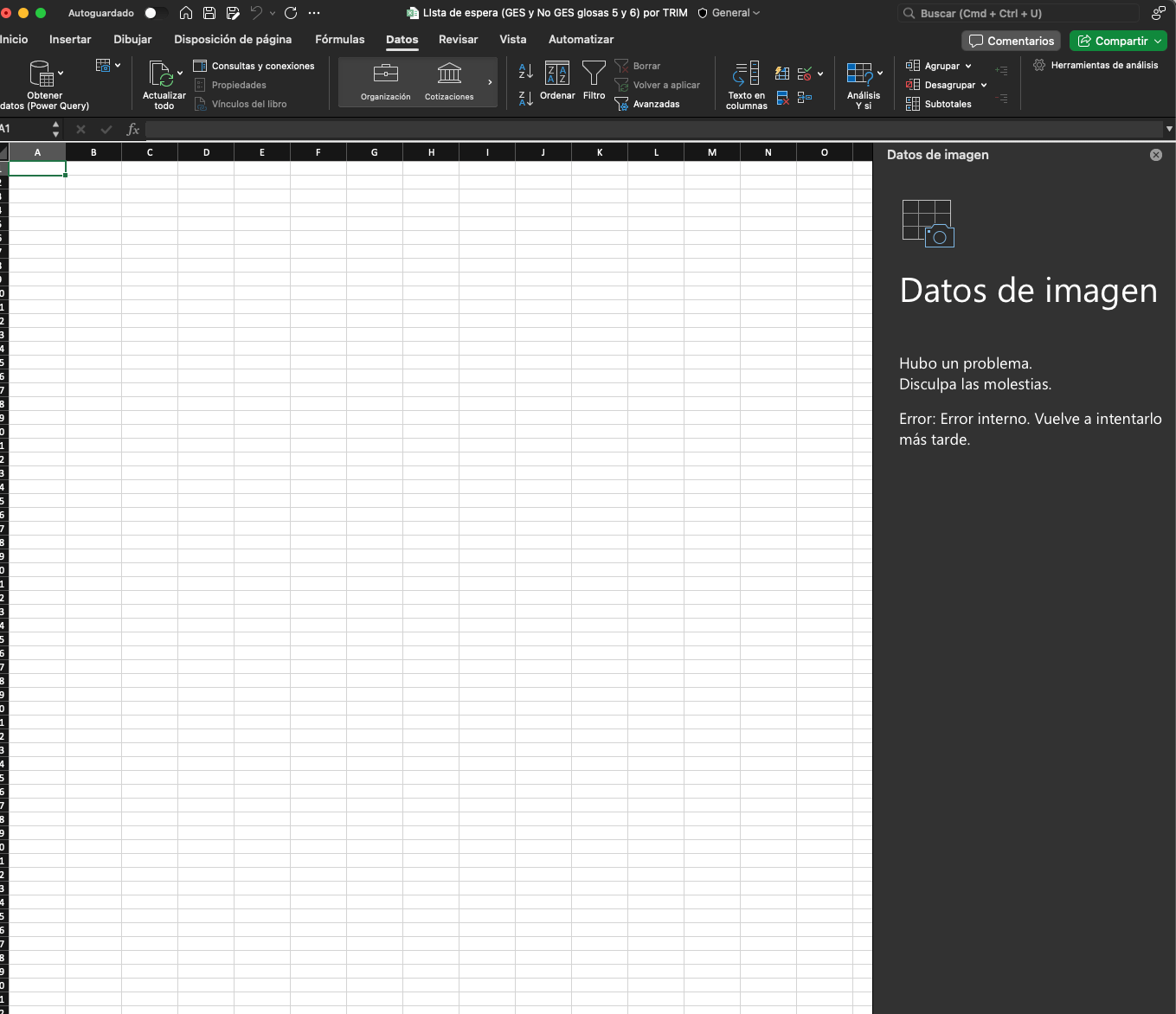This screenshot has width=1176, height=1014.
Task: Click the Save As pencil-disk icon
Action: point(233,13)
